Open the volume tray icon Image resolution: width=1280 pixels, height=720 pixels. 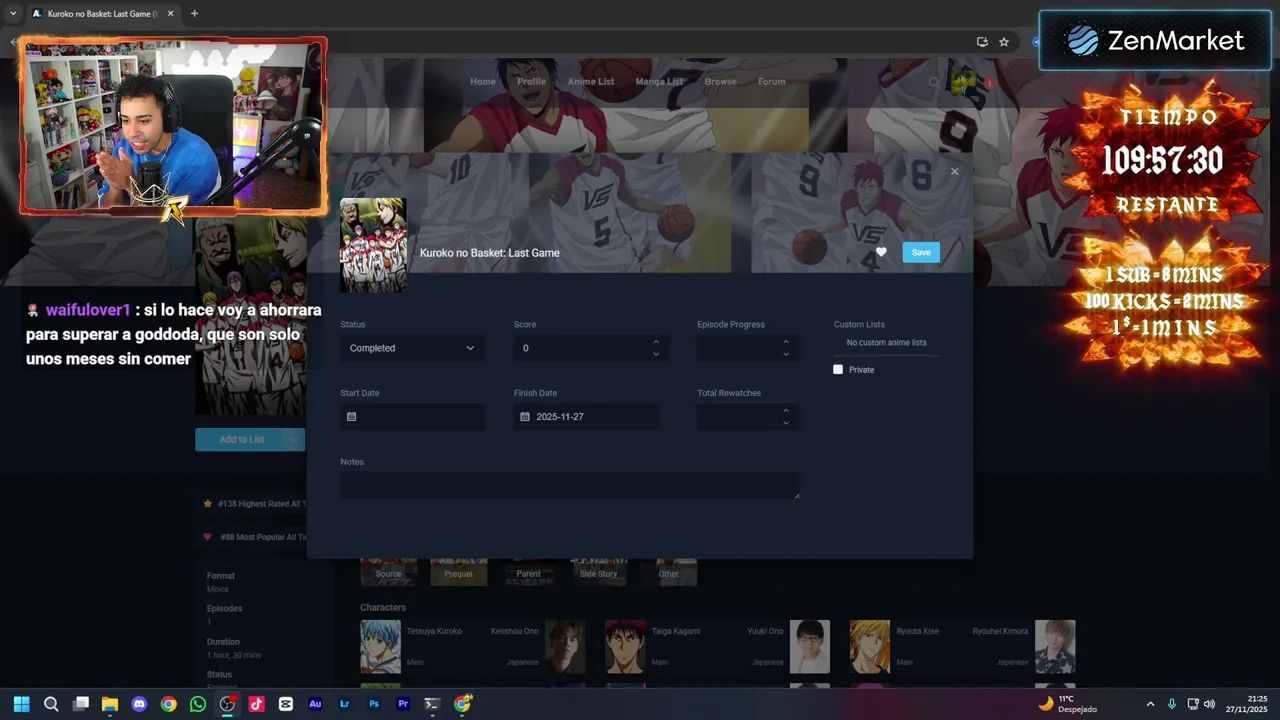tap(1209, 704)
